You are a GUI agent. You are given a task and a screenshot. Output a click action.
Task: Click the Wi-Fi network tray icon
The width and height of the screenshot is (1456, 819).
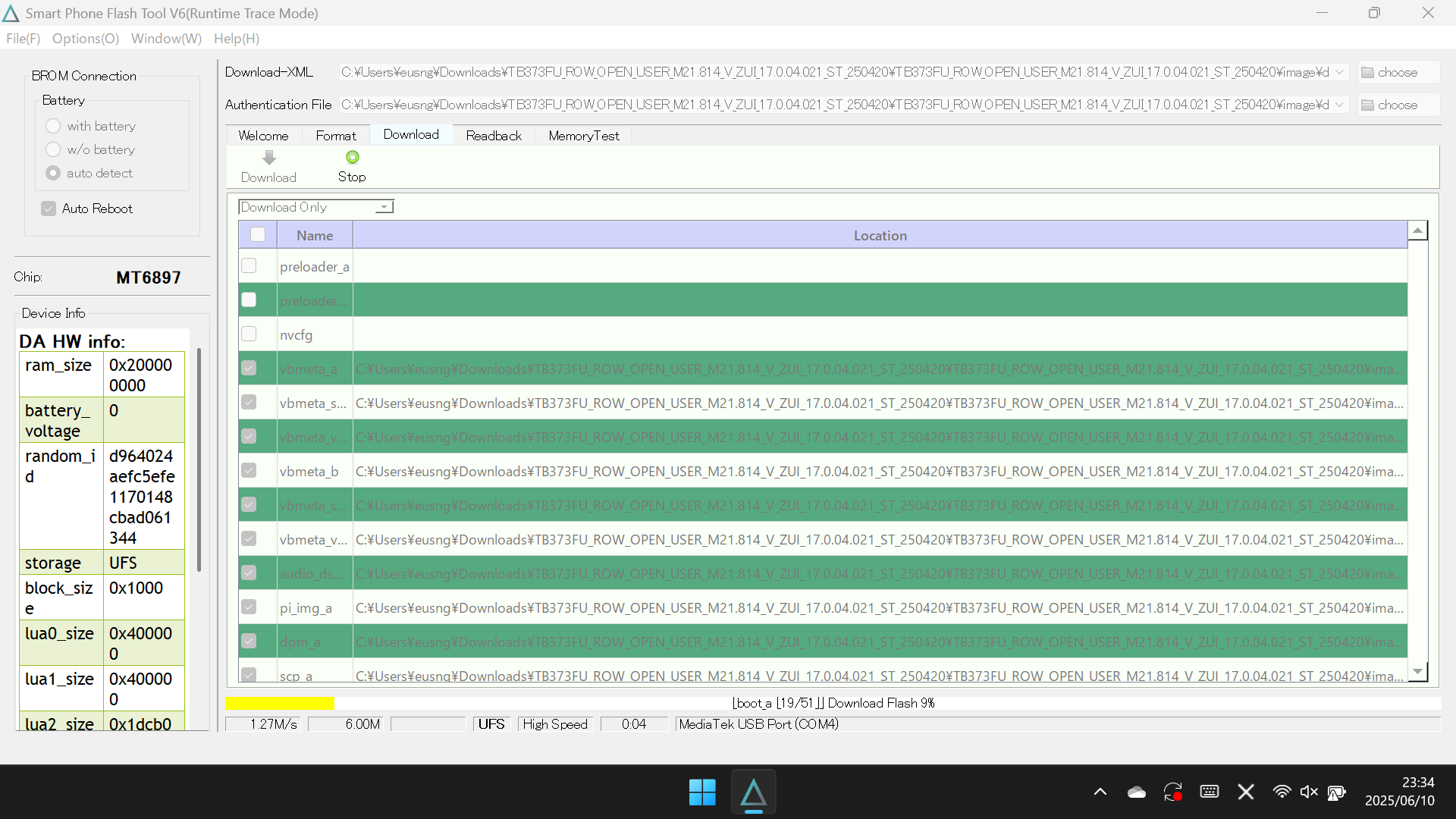point(1281,792)
